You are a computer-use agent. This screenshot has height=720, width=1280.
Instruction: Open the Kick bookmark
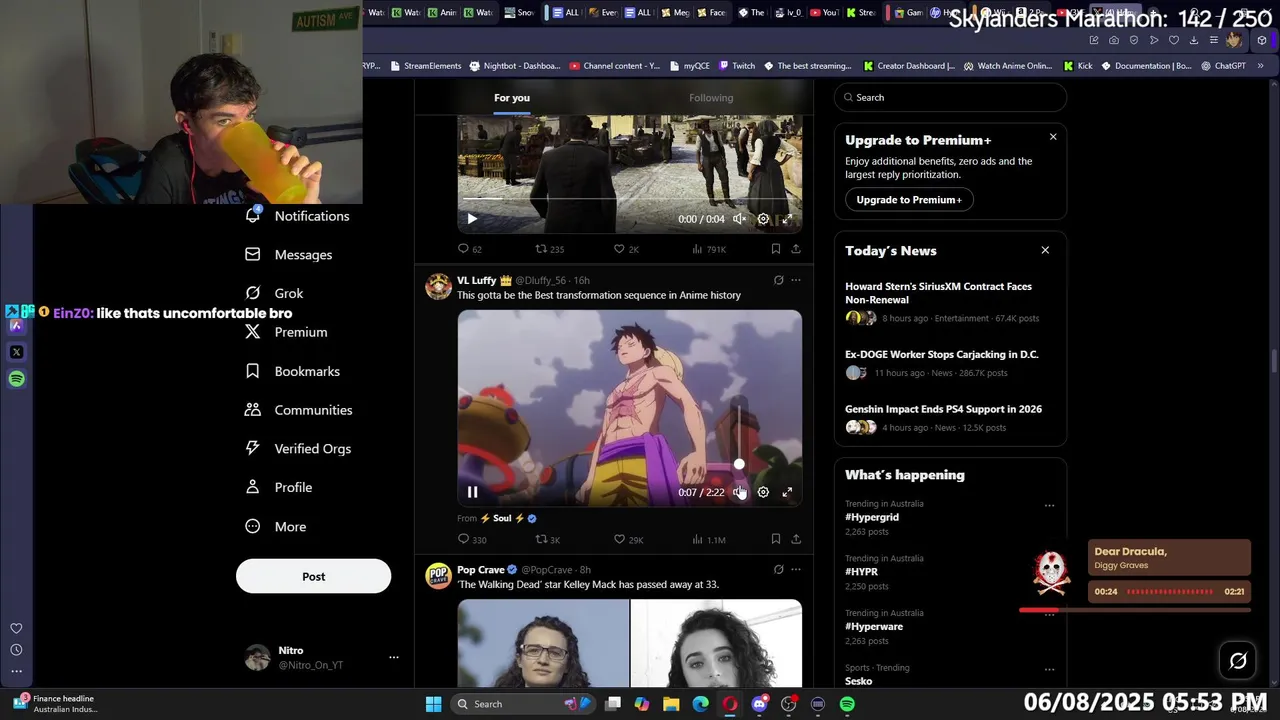1077,66
